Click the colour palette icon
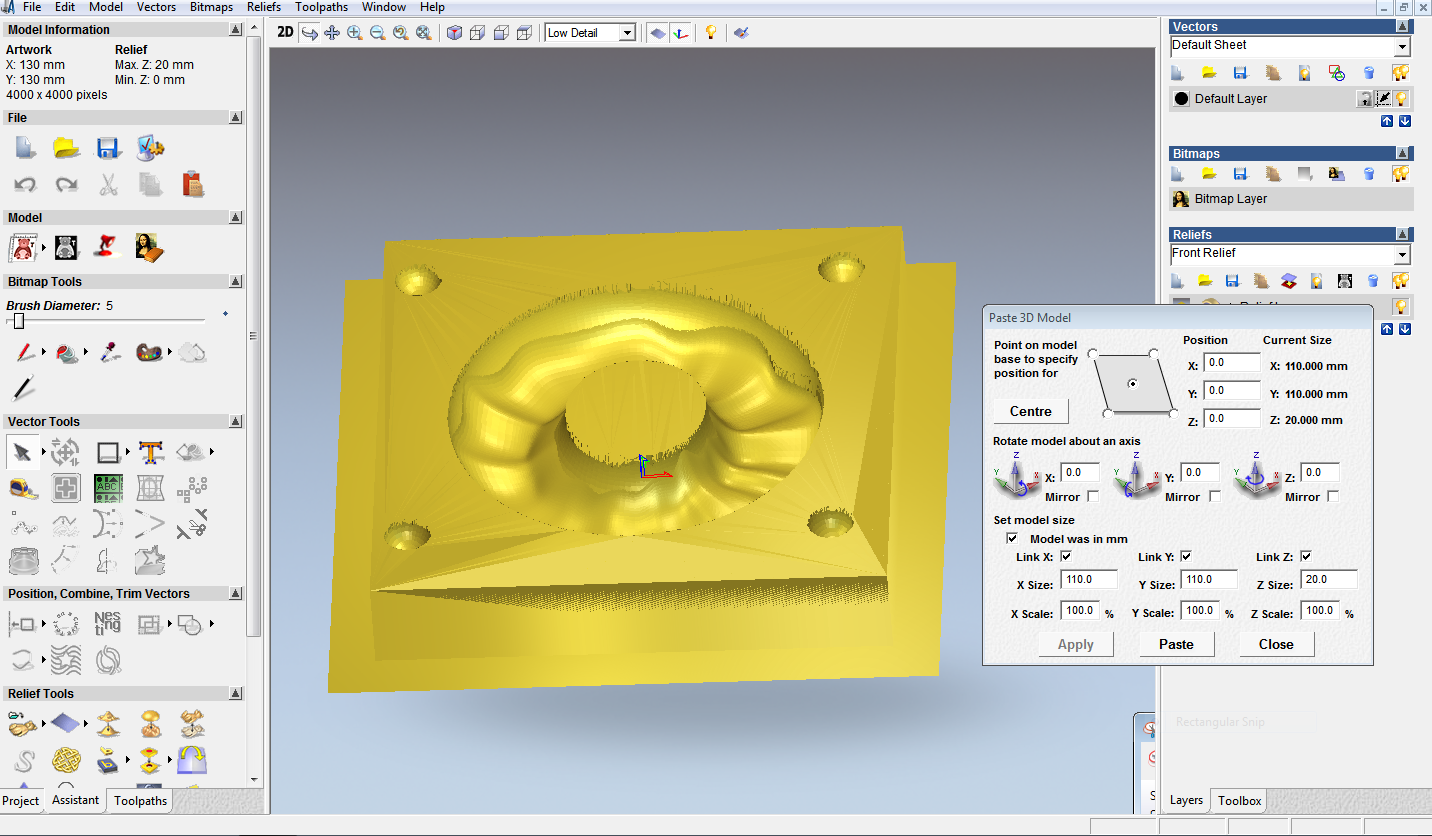This screenshot has height=836, width=1432. 150,352
